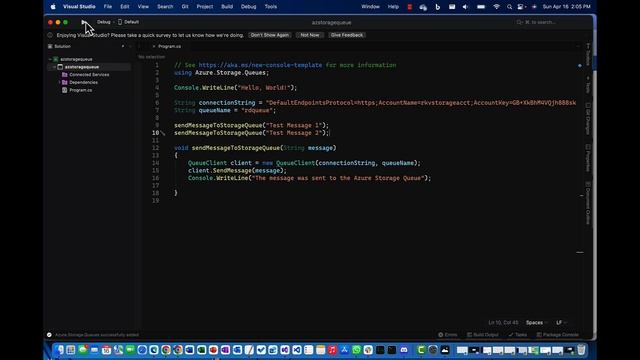The width and height of the screenshot is (640, 360).
Task: Open the Debug menu
Action: click(x=249, y=7)
